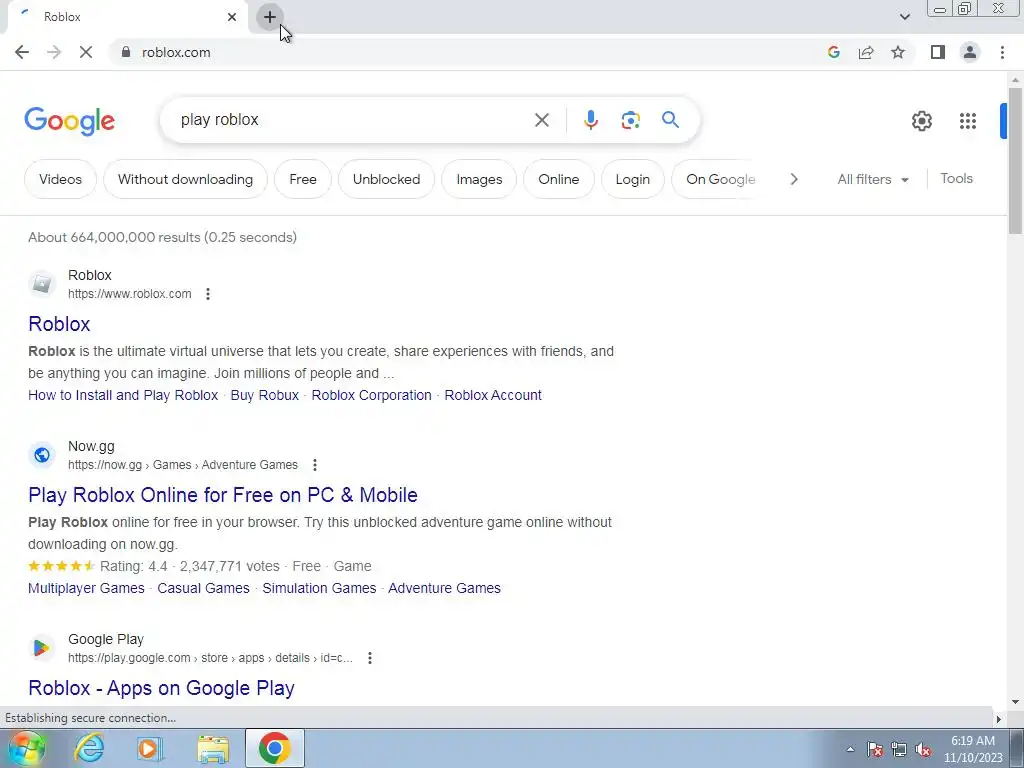The height and width of the screenshot is (768, 1024).
Task: Open How to Install and Play Roblox
Action: [123, 395]
